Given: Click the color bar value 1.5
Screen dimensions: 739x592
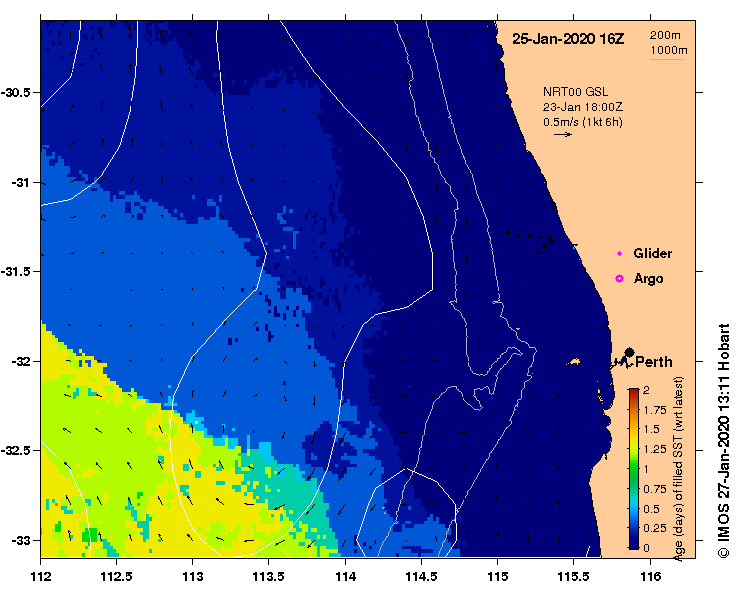Looking at the screenshot, I should point(651,429).
